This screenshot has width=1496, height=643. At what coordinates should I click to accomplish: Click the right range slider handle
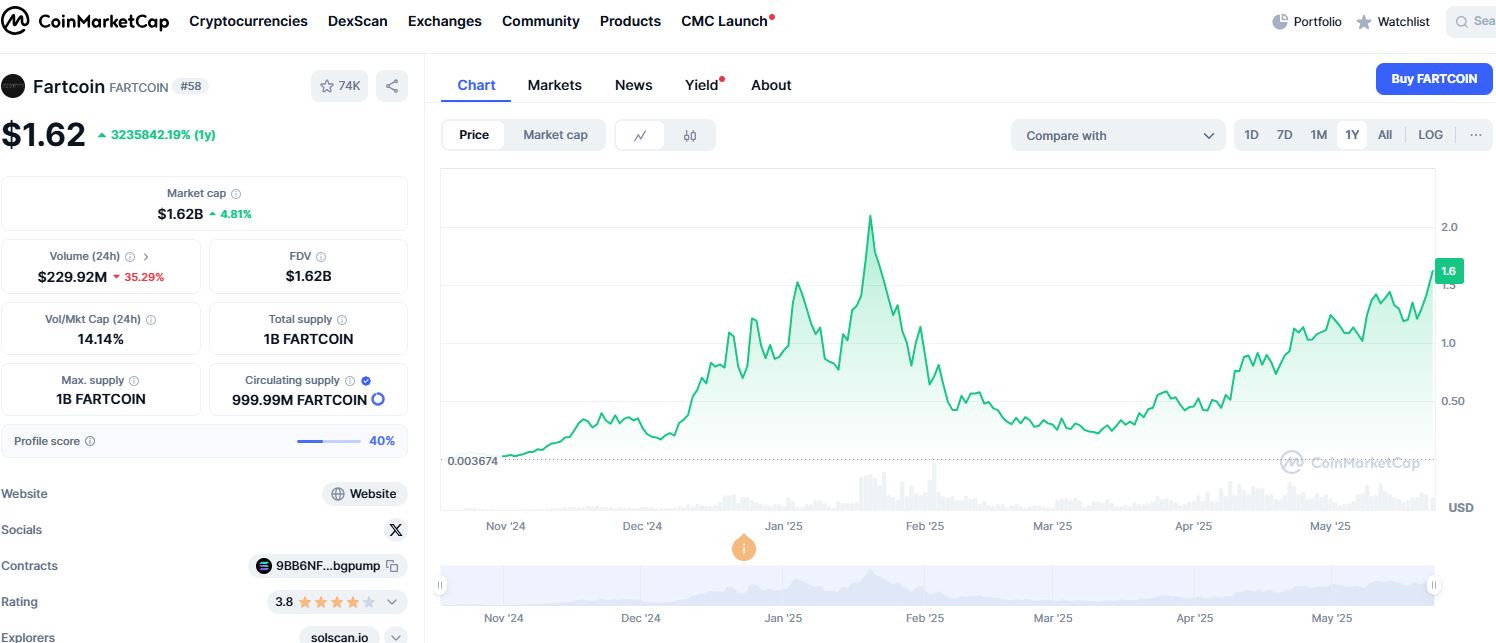click(1433, 585)
